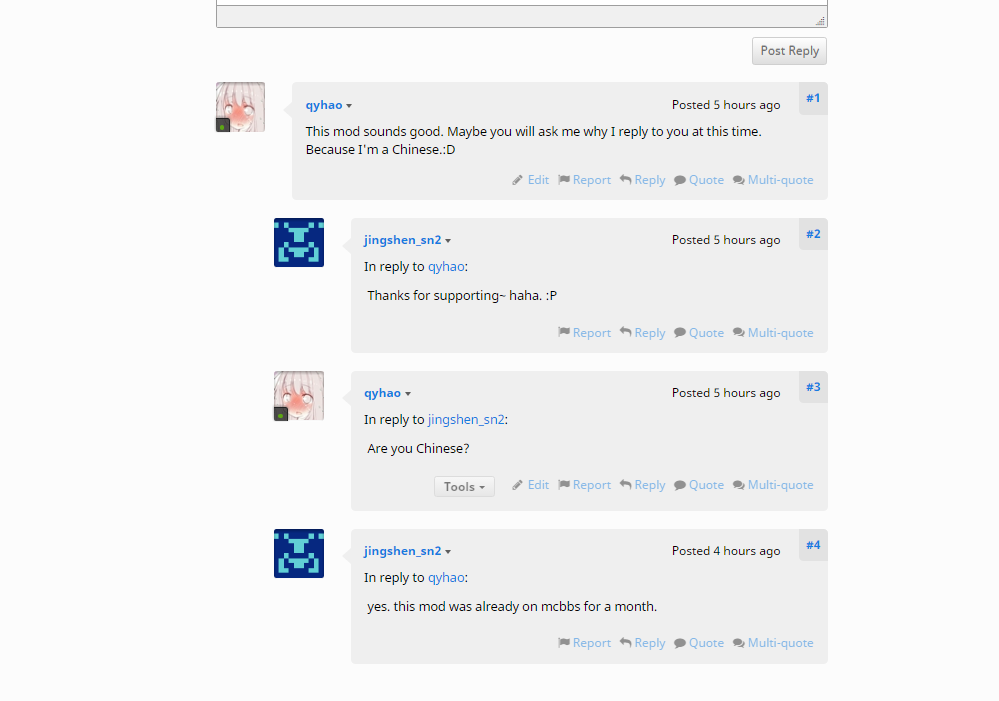Quote post #2 using speech bubble
The width and height of the screenshot is (999, 701).
[x=699, y=333]
